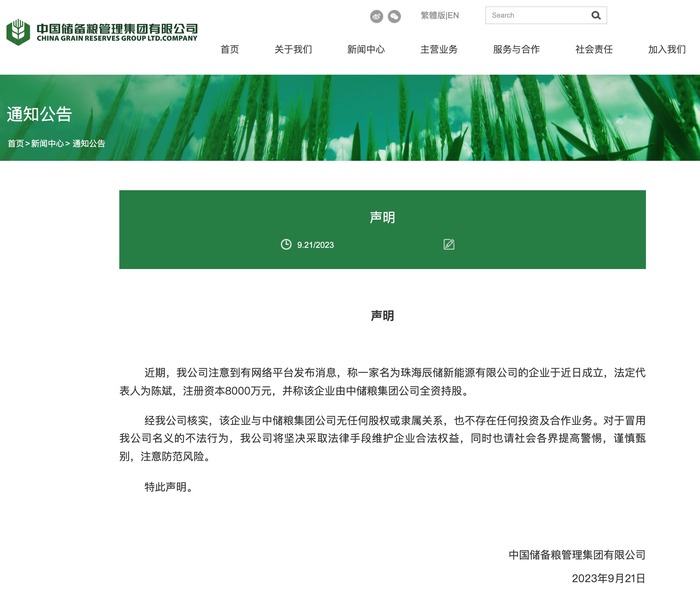This screenshot has height=608, width=700.
Task: Click the clock icon beside 9.21/2023
Action: (x=286, y=244)
